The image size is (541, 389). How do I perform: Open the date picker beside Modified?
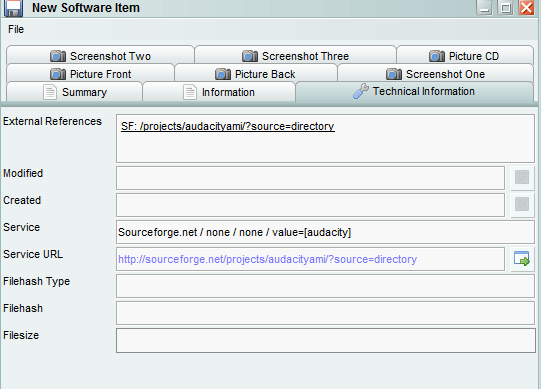click(x=522, y=177)
